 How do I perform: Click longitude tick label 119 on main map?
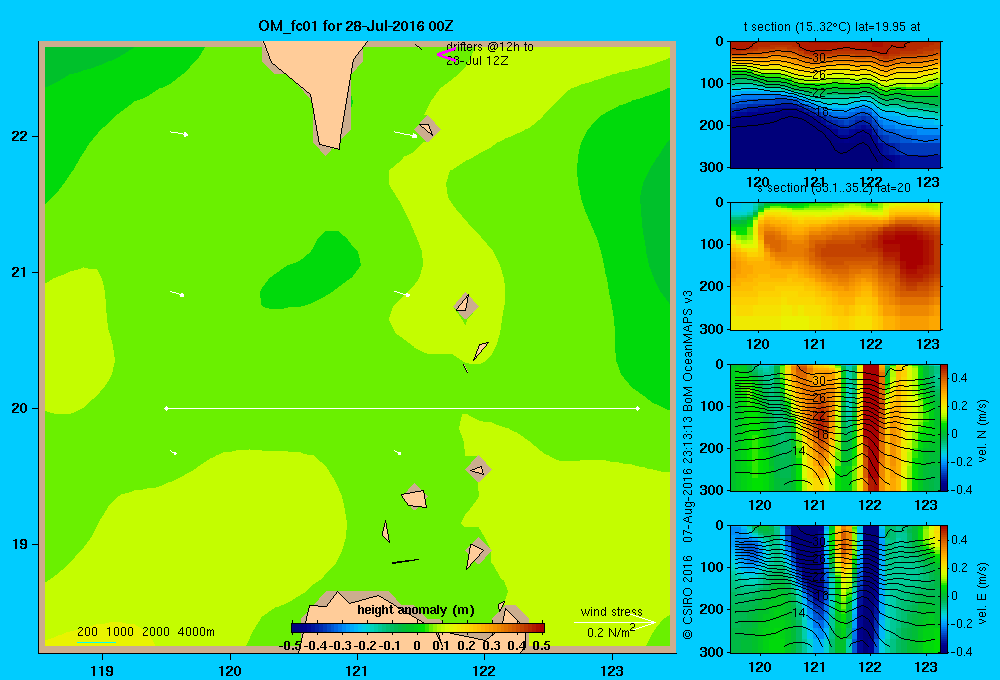[102, 670]
